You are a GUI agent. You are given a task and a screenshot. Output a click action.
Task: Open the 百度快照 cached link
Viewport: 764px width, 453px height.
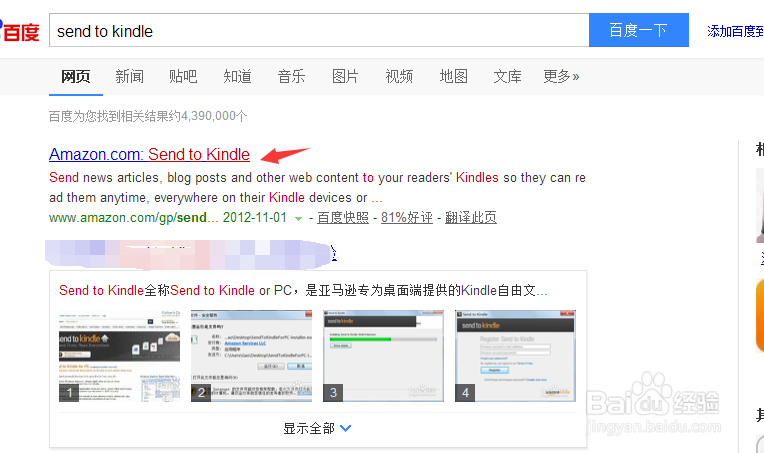pos(343,217)
